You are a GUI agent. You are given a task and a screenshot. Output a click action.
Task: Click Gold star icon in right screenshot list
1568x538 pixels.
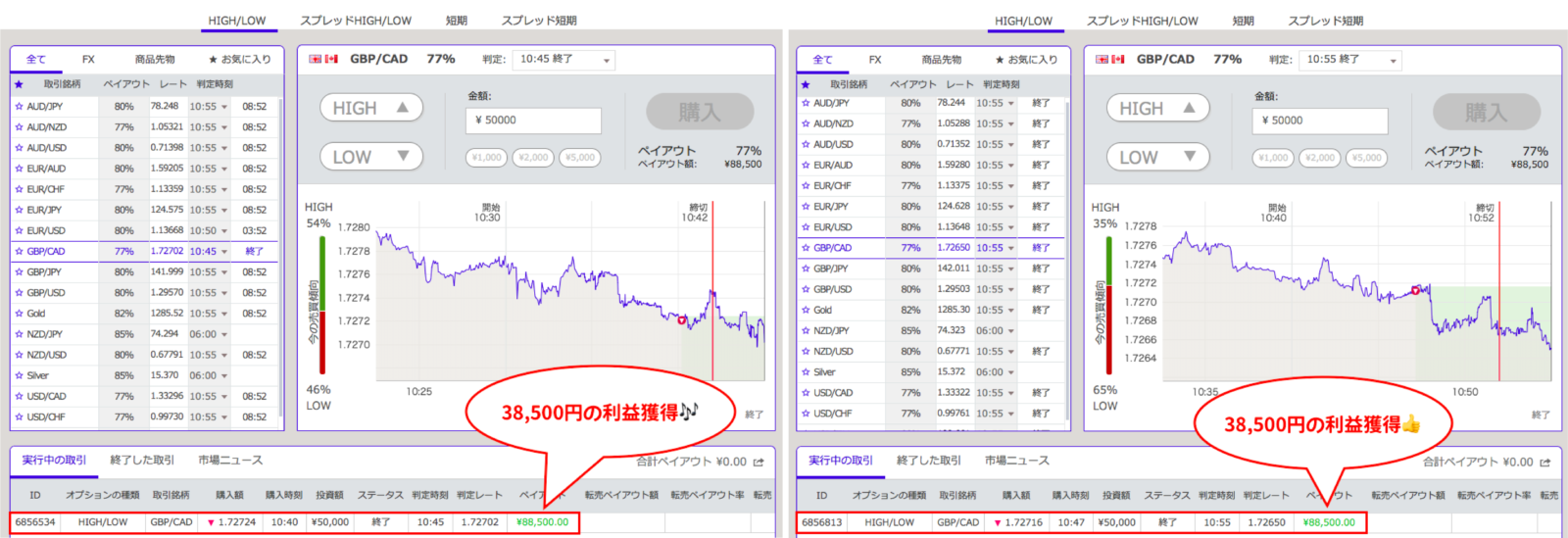806,310
